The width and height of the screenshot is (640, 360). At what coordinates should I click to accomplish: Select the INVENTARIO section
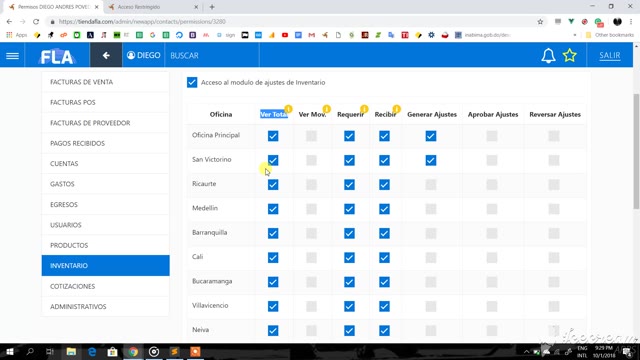(x=105, y=266)
